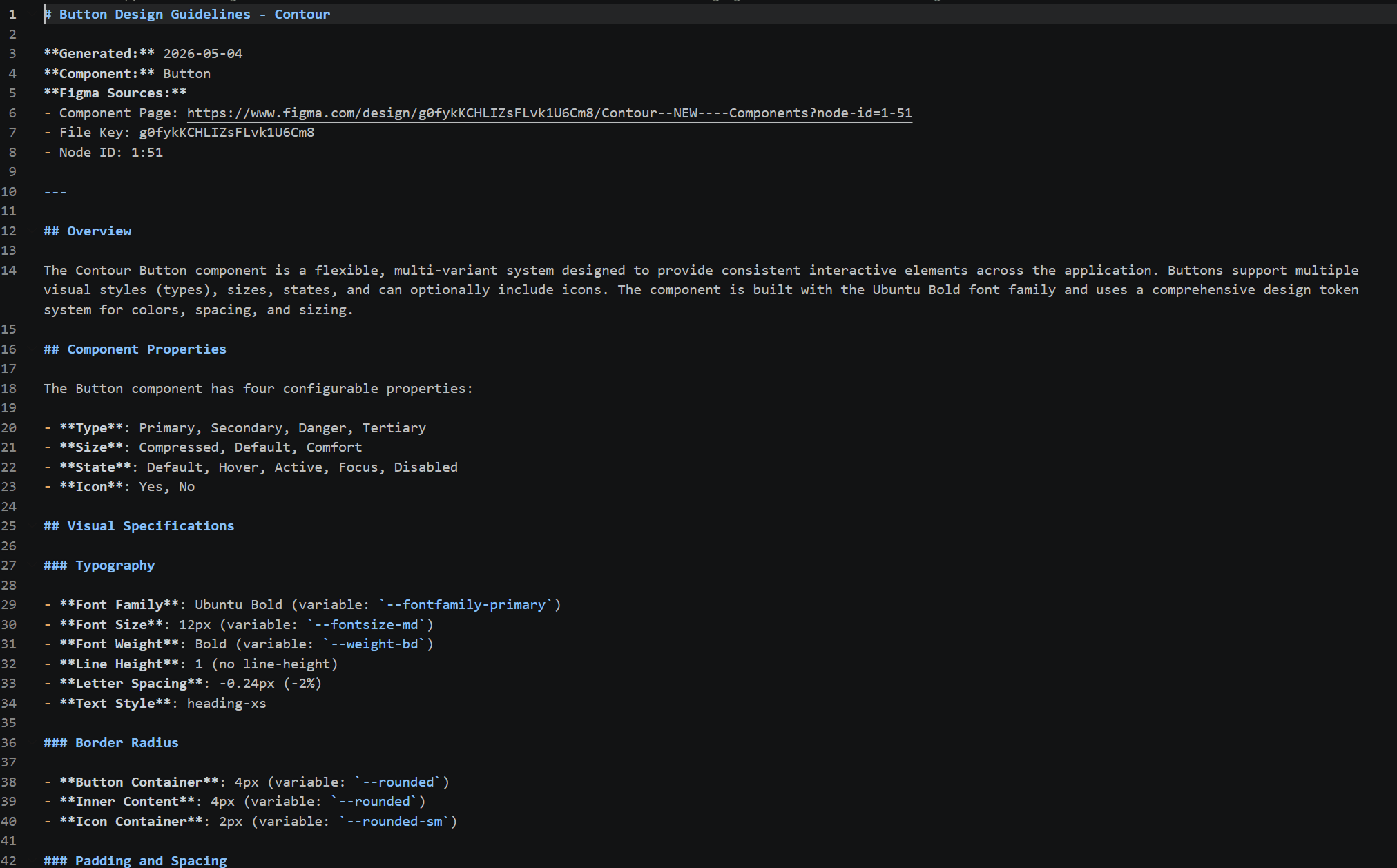Click the `--fontsize-md` variable
Screen dimensions: 1397x868
coord(366,625)
